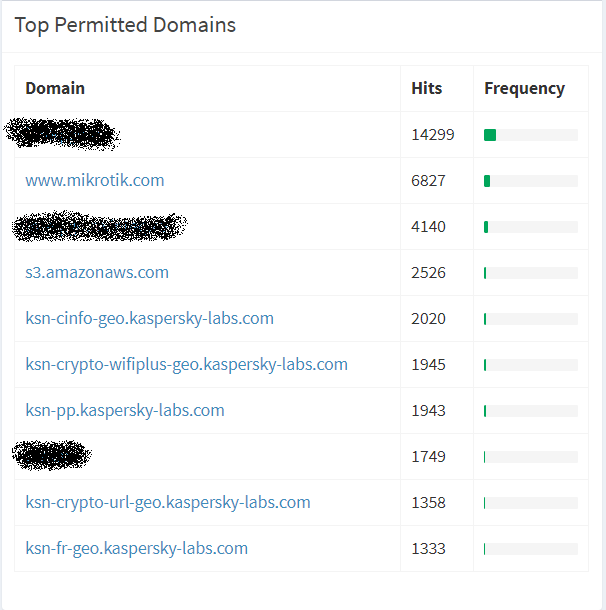Screen dimensions: 606x610
Task: Click ksn-cinfo-geo.kaspersky-labs.com link
Action: tap(149, 318)
